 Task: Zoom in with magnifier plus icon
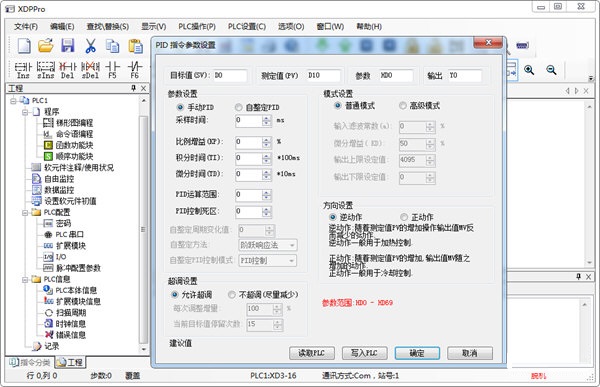[529, 70]
